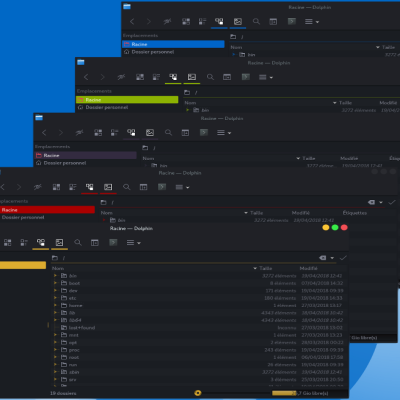
Task: Select red highlighted Racine place
Action: [x=47, y=210]
